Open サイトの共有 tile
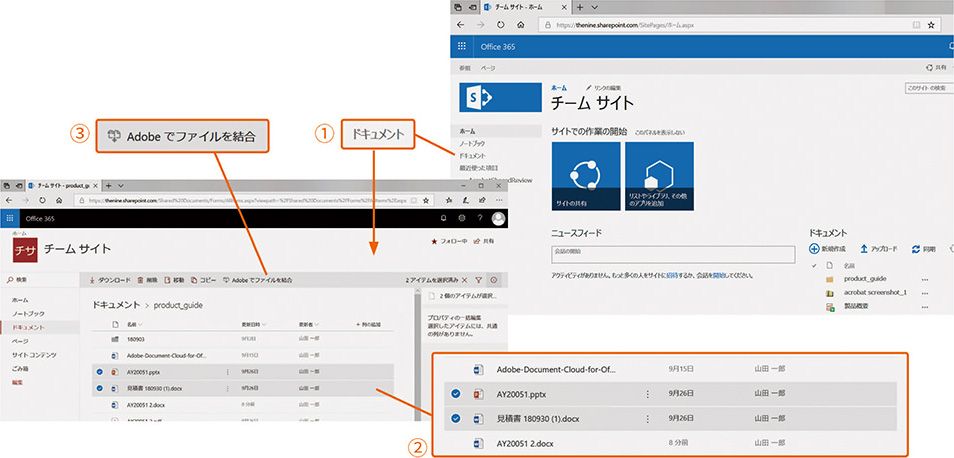The width and height of the screenshot is (954, 458). click(586, 176)
